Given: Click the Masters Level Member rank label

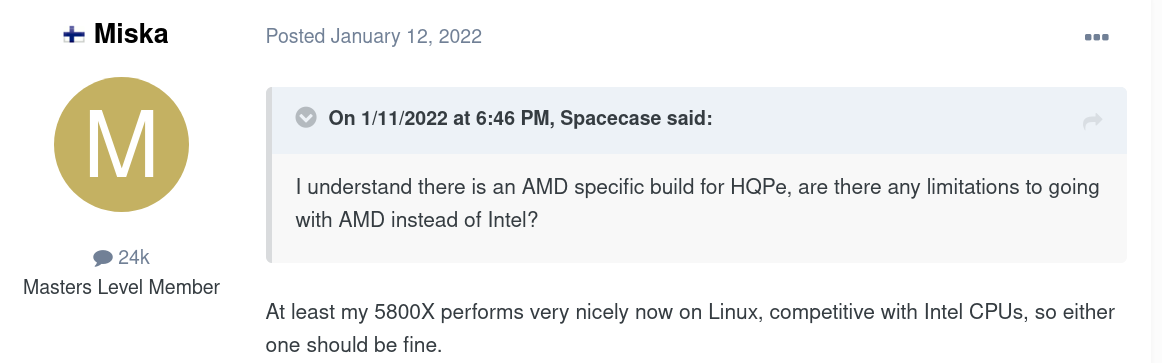Looking at the screenshot, I should click(x=122, y=287).
